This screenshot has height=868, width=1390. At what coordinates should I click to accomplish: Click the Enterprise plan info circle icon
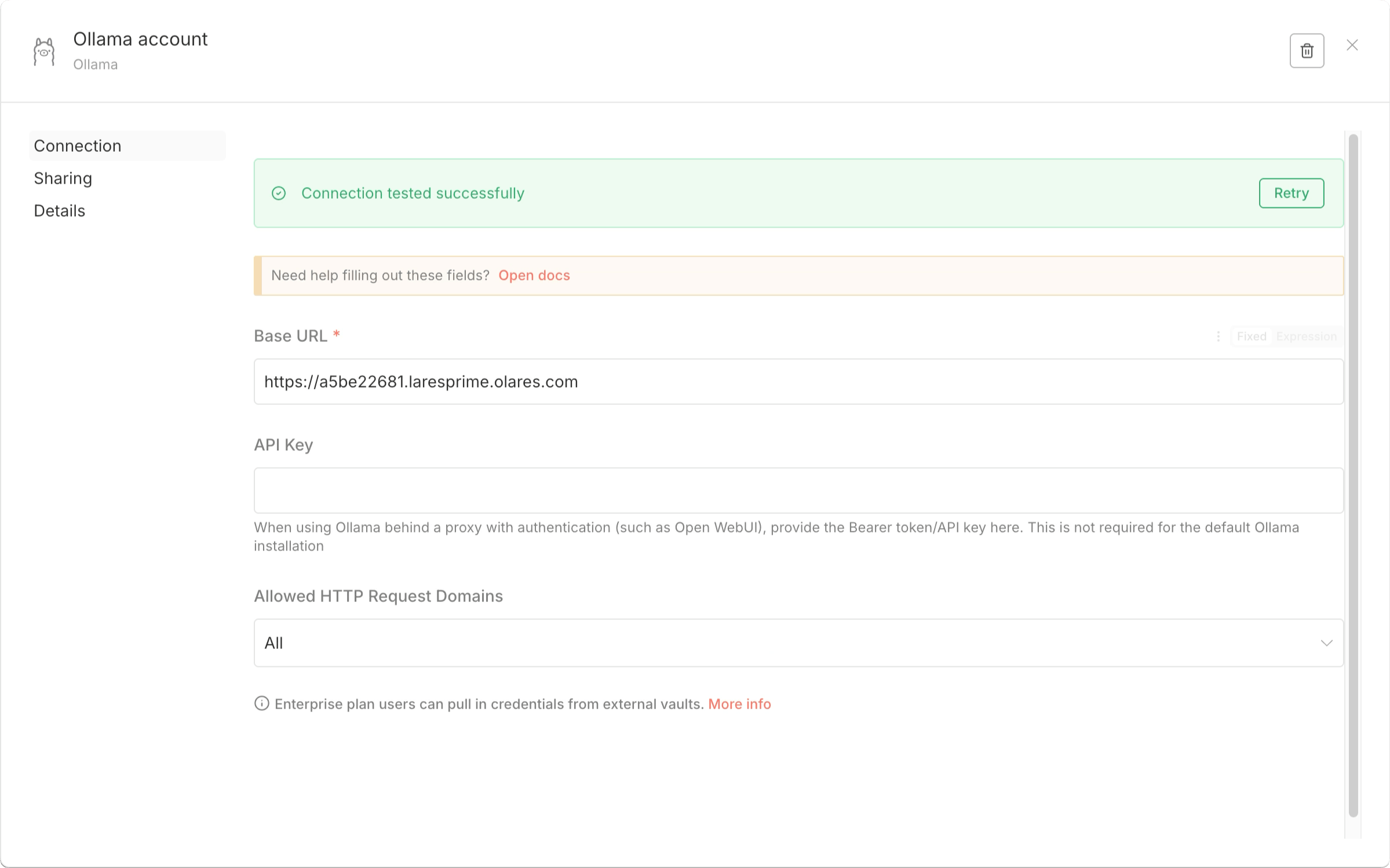click(262, 703)
